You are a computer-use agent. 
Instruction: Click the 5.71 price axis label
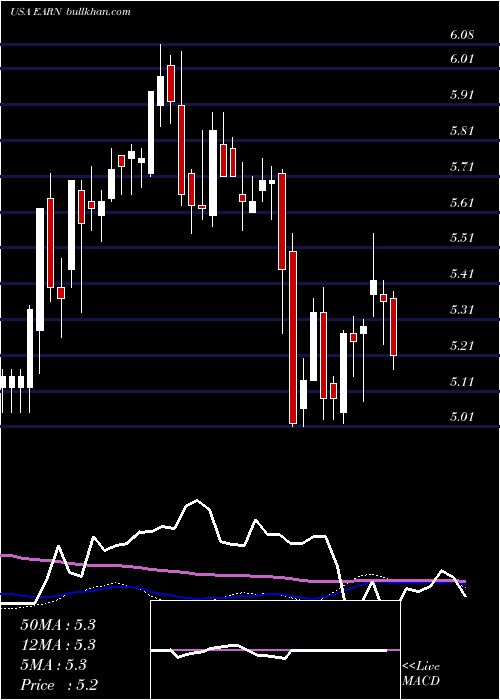click(462, 167)
